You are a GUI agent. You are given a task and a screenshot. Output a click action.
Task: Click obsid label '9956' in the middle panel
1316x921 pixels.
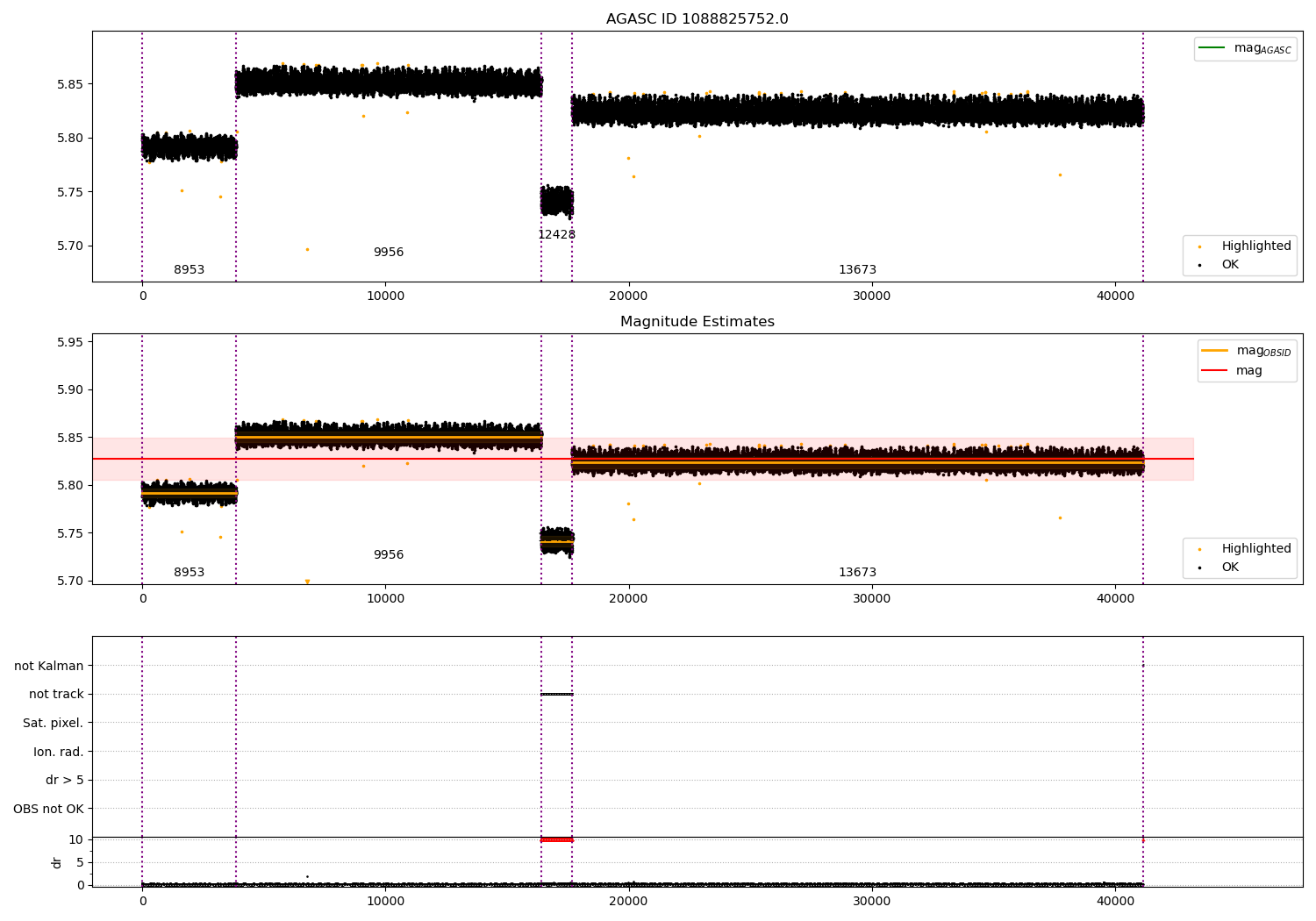click(389, 554)
